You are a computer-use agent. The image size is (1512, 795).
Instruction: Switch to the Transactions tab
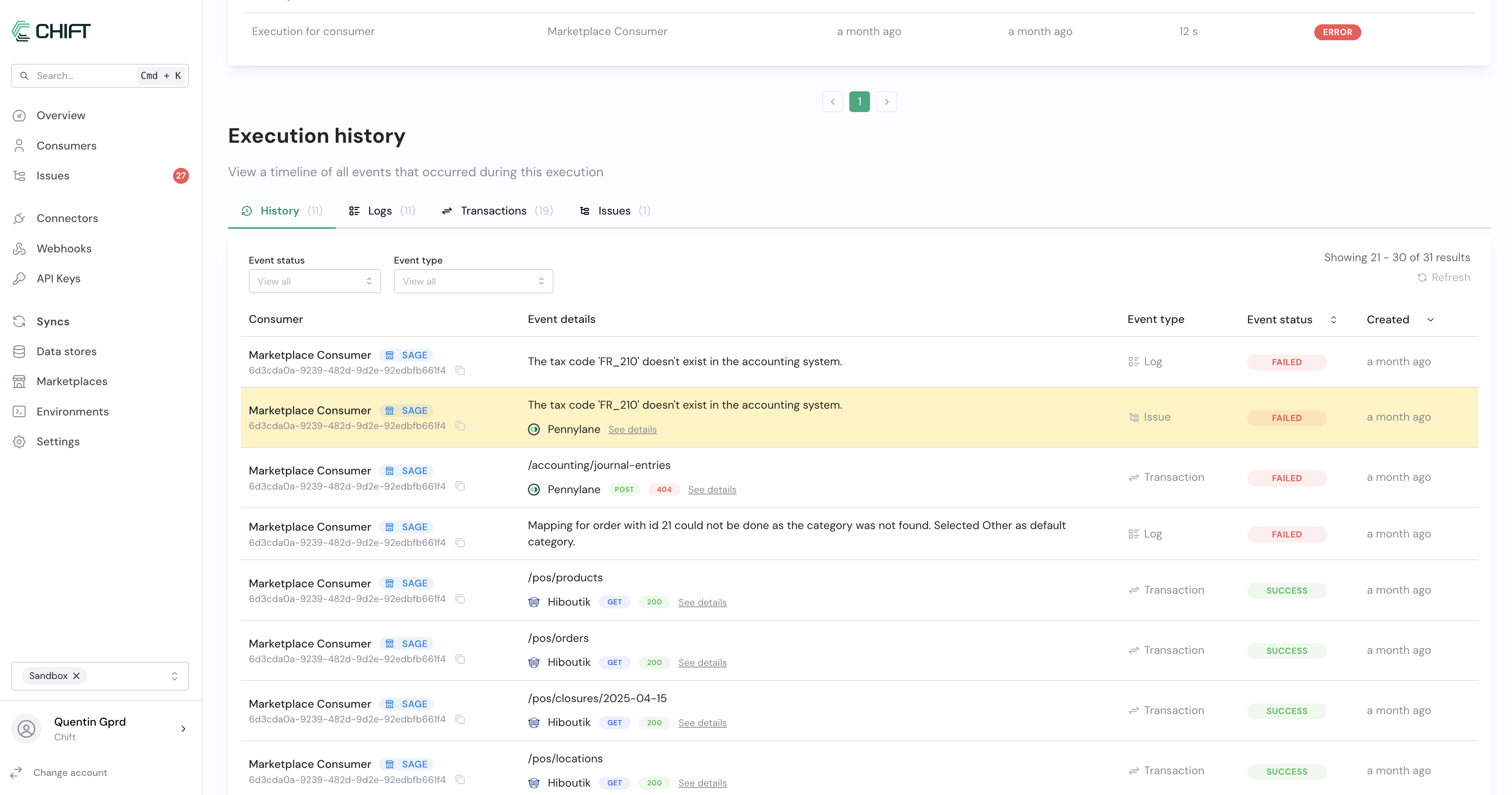[x=493, y=211]
